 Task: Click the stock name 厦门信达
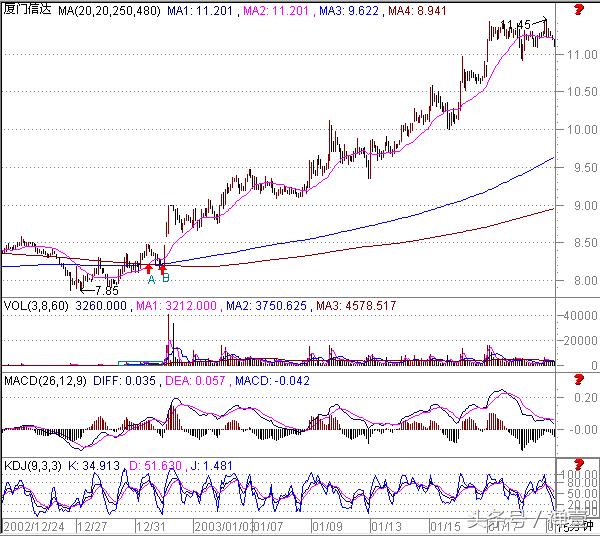click(26, 10)
